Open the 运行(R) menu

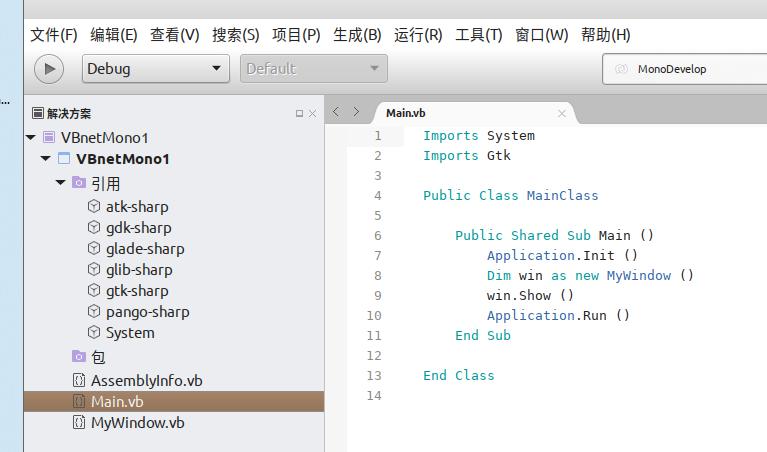click(418, 35)
